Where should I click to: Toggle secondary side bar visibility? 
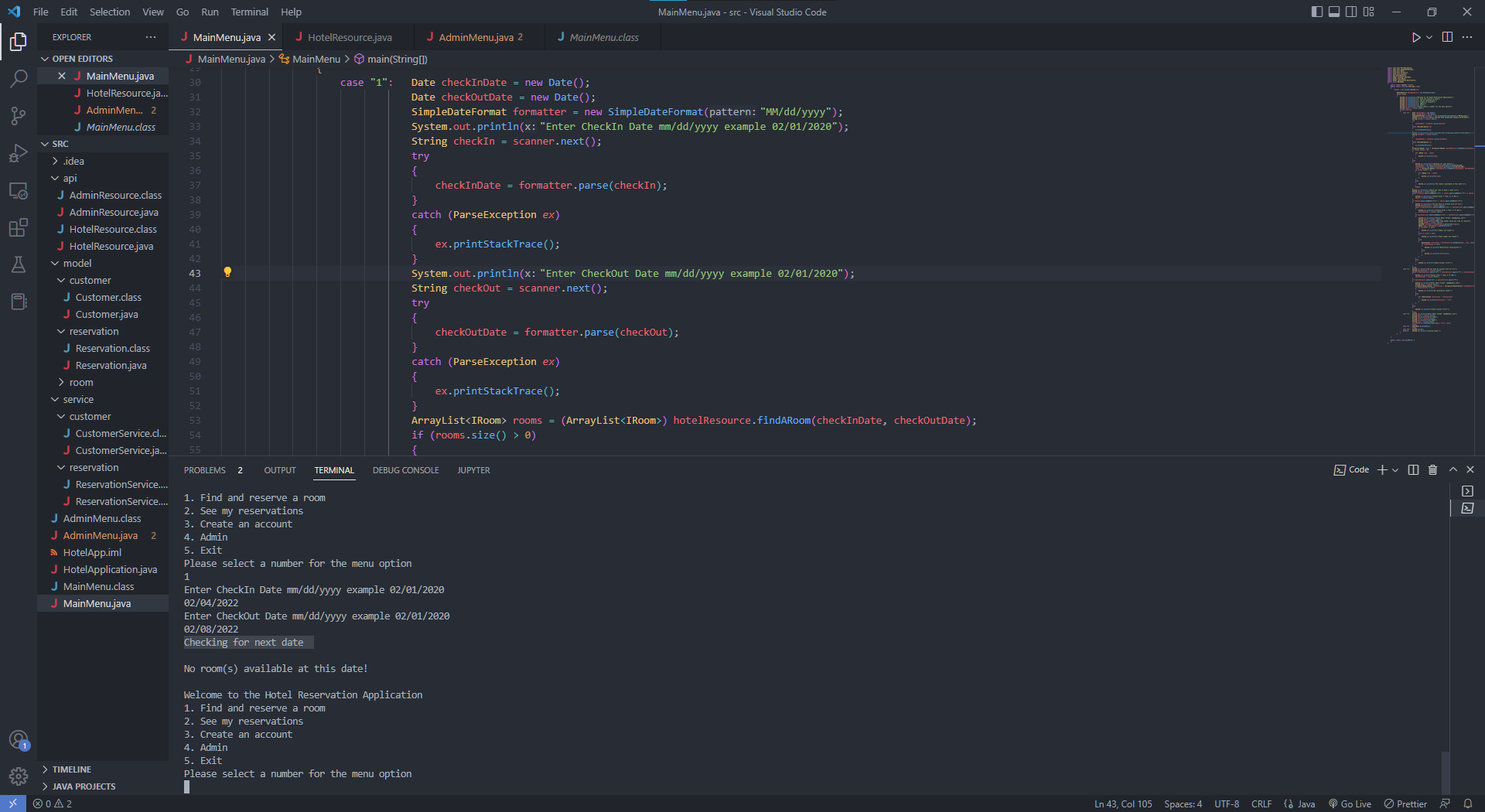(1351, 12)
